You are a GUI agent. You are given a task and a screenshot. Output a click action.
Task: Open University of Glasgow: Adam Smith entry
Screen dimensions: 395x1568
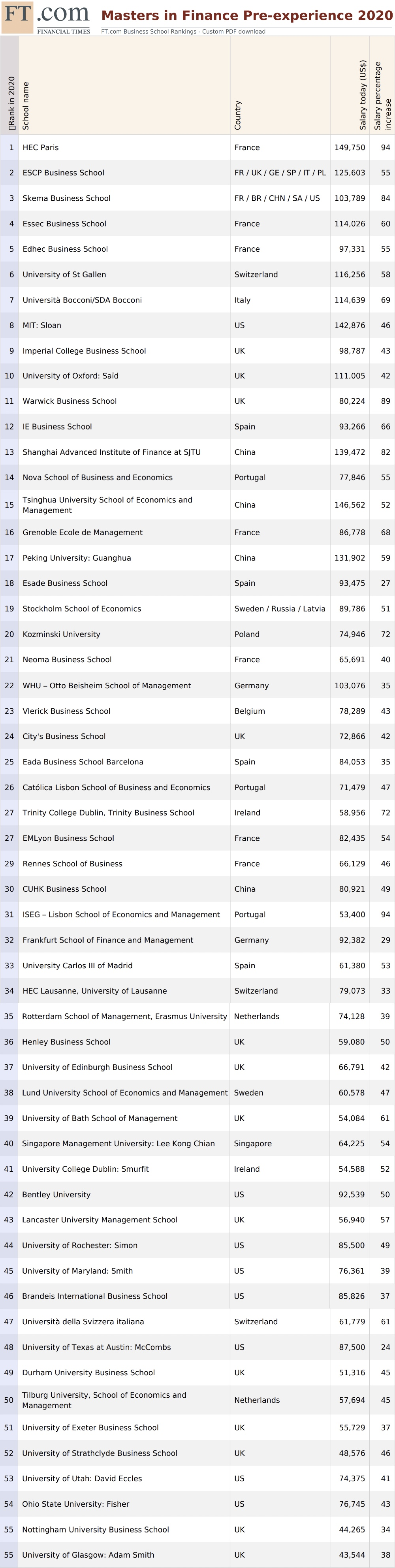point(88,1554)
